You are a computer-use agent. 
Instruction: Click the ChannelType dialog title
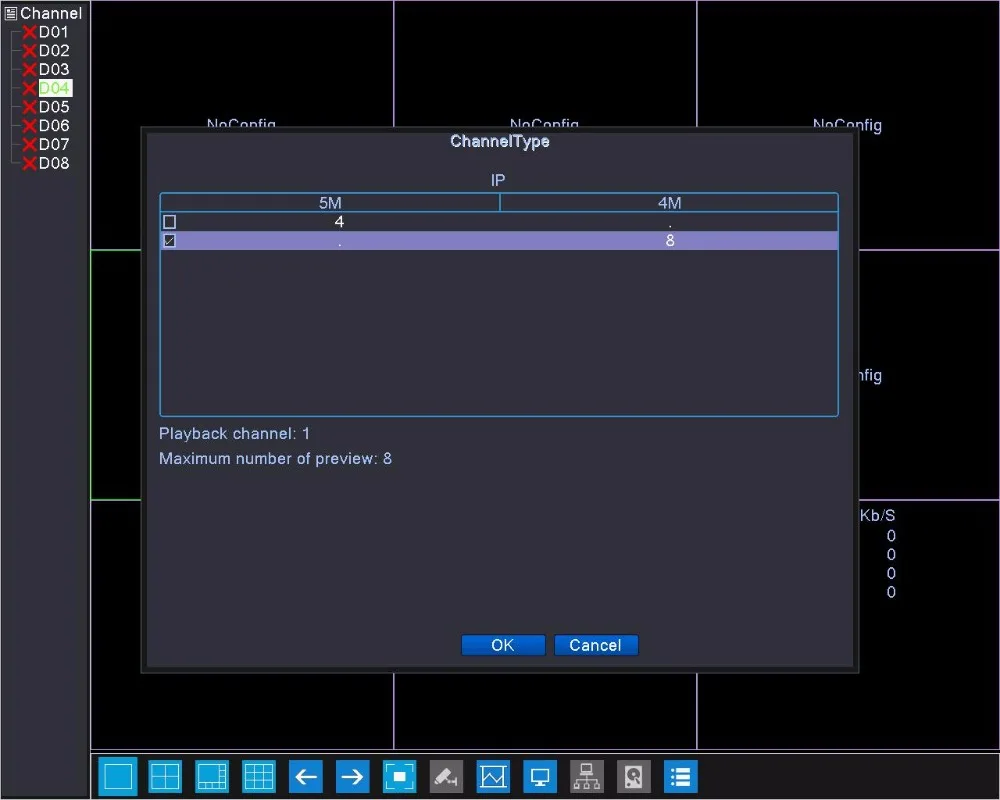pyautogui.click(x=499, y=141)
